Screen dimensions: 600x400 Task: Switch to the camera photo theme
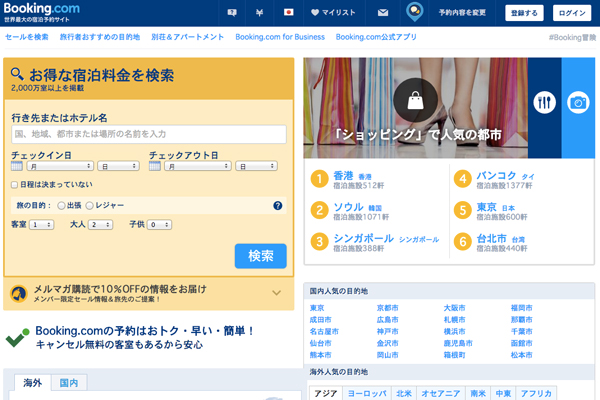click(x=578, y=102)
